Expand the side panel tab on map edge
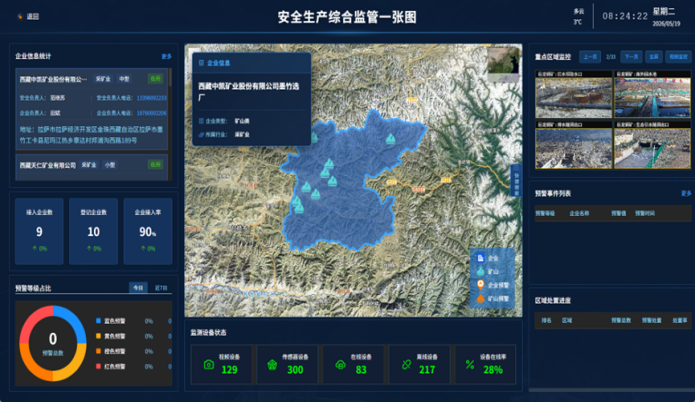The image size is (695, 402). coord(516,180)
